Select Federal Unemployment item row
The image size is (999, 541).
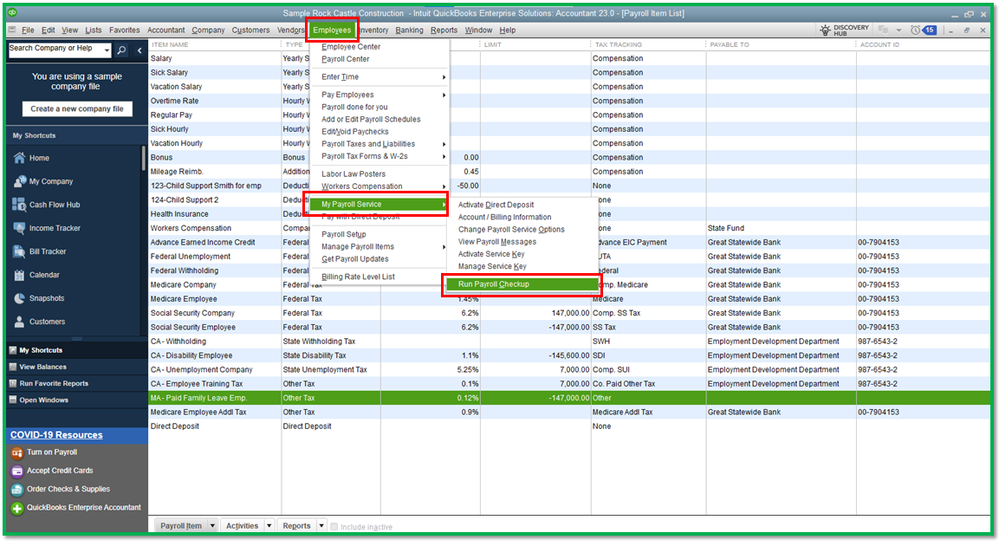570,257
